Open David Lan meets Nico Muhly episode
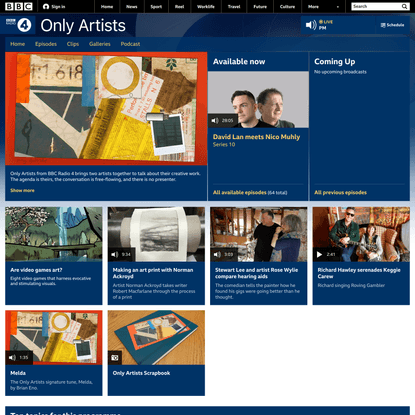 click(x=256, y=137)
